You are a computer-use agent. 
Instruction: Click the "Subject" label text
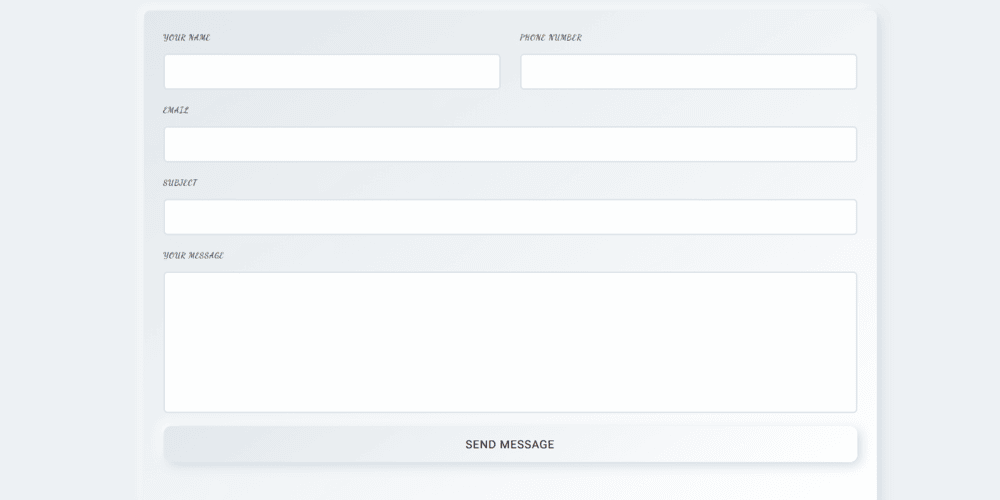click(180, 183)
